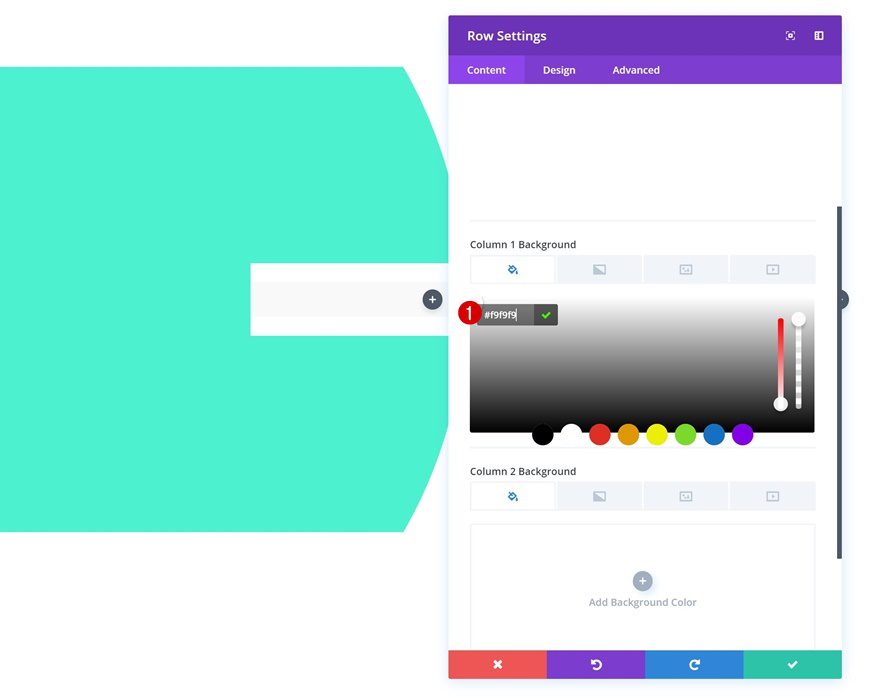Expand Add Background Color for Column 2
The height and width of the screenshot is (698, 880).
[642, 581]
